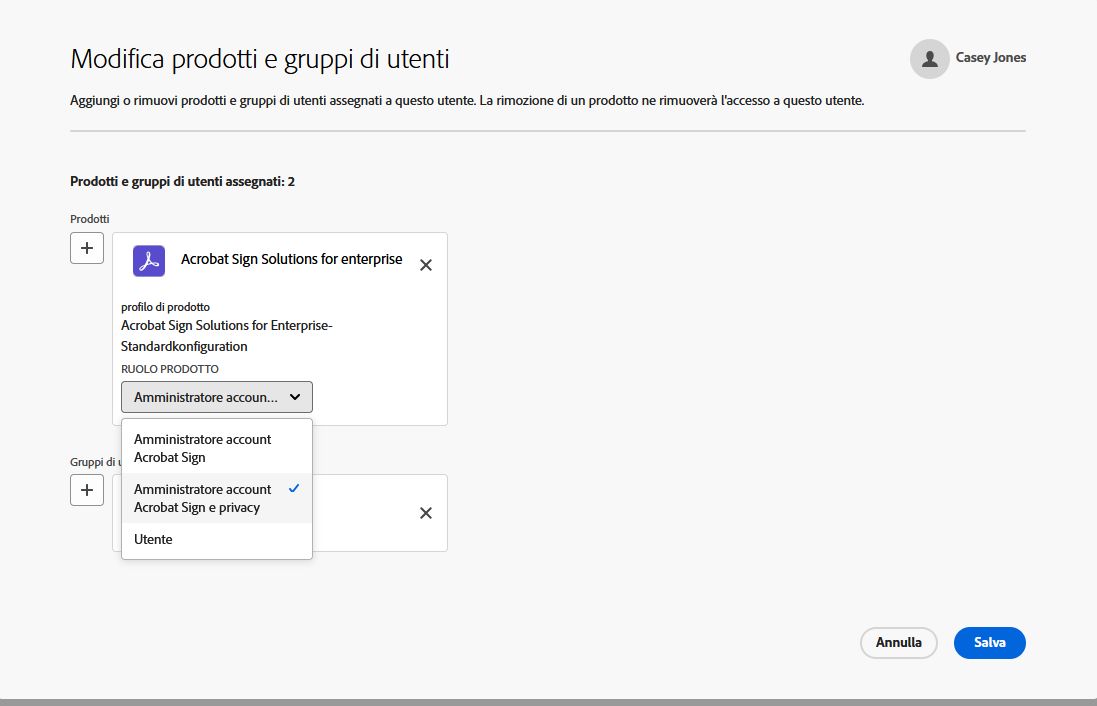Add a new product using the plus icon

[86, 247]
